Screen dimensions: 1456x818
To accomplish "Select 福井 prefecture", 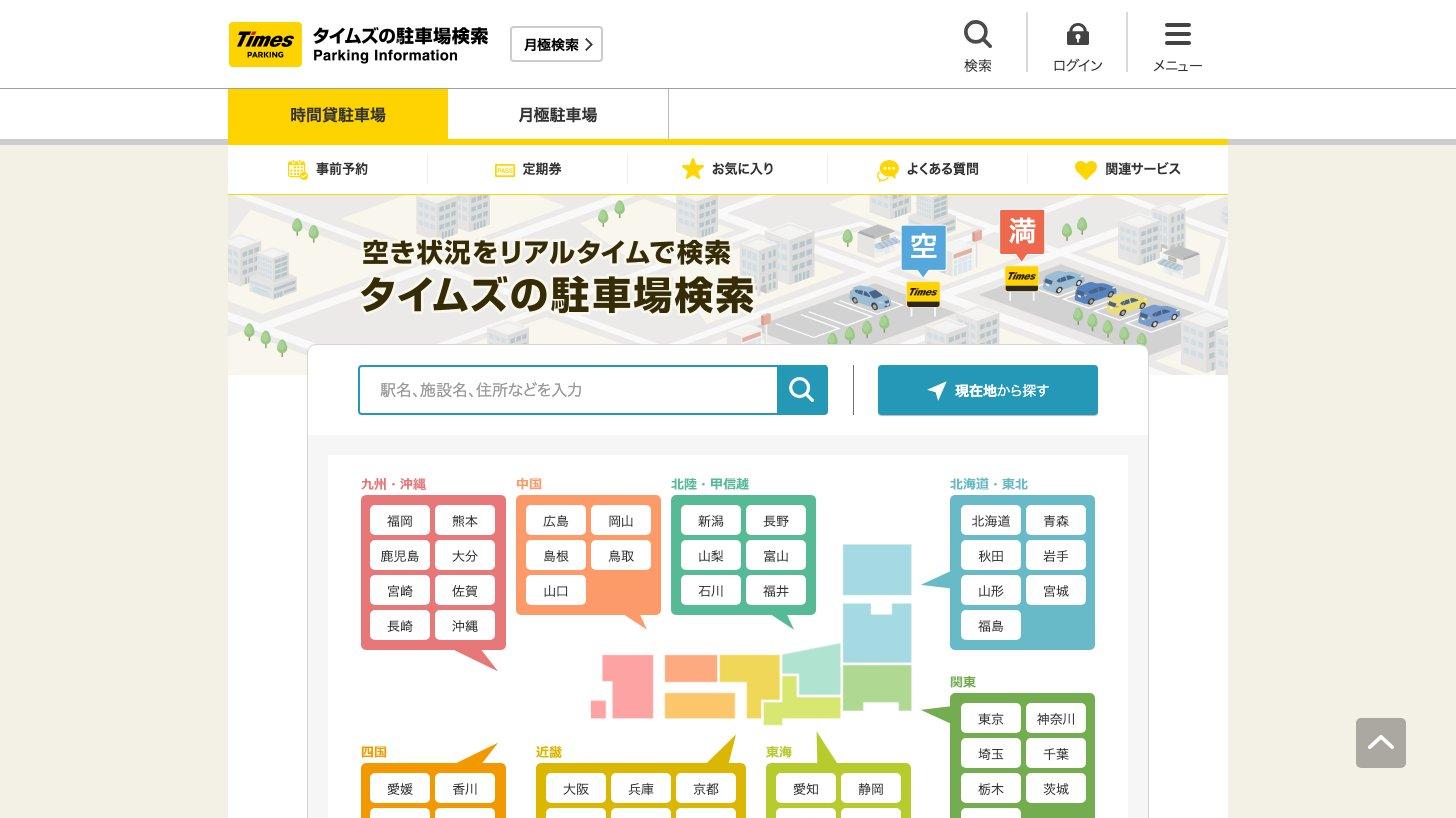I will (x=776, y=591).
